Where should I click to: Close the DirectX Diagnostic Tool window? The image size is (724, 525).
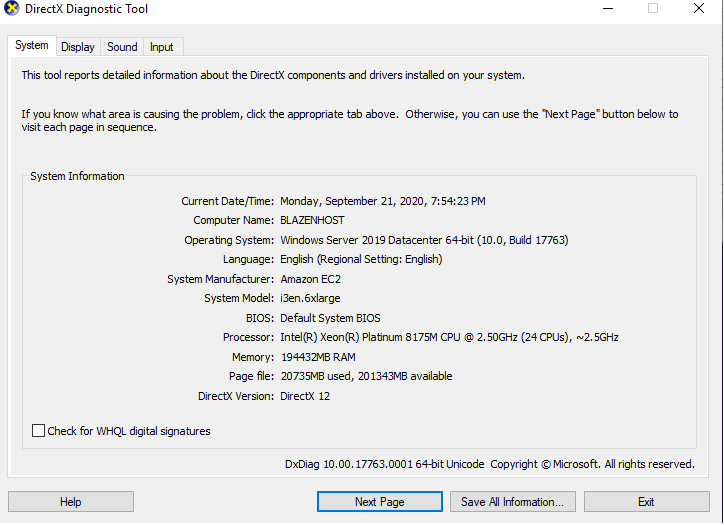click(699, 8)
